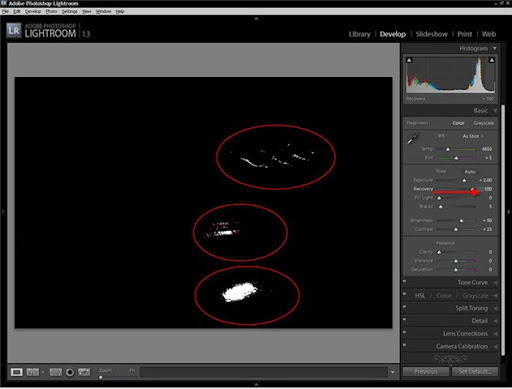Select the Color treatment option
The height and width of the screenshot is (389, 512).
coord(458,123)
